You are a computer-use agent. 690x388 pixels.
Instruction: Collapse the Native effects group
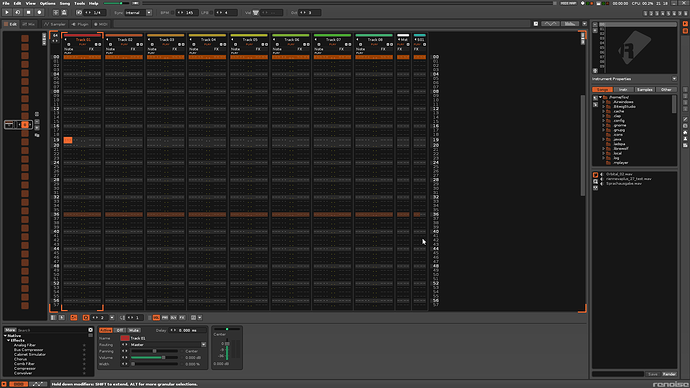[6, 336]
